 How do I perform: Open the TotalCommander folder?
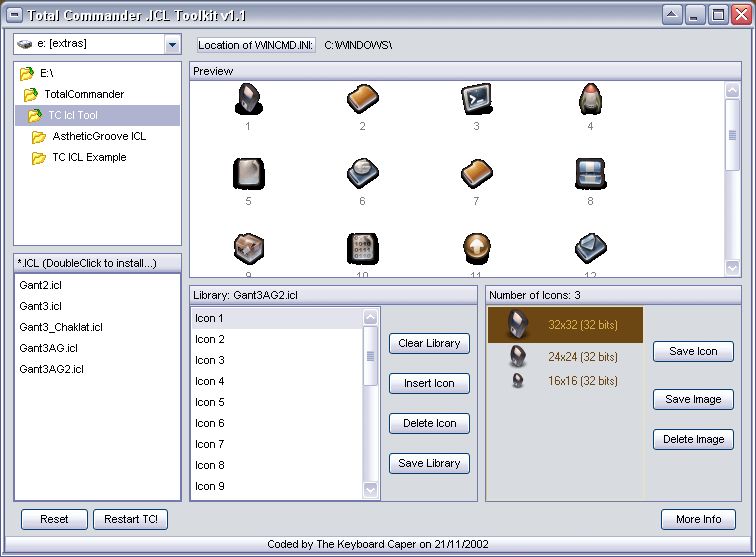pyautogui.click(x=84, y=95)
